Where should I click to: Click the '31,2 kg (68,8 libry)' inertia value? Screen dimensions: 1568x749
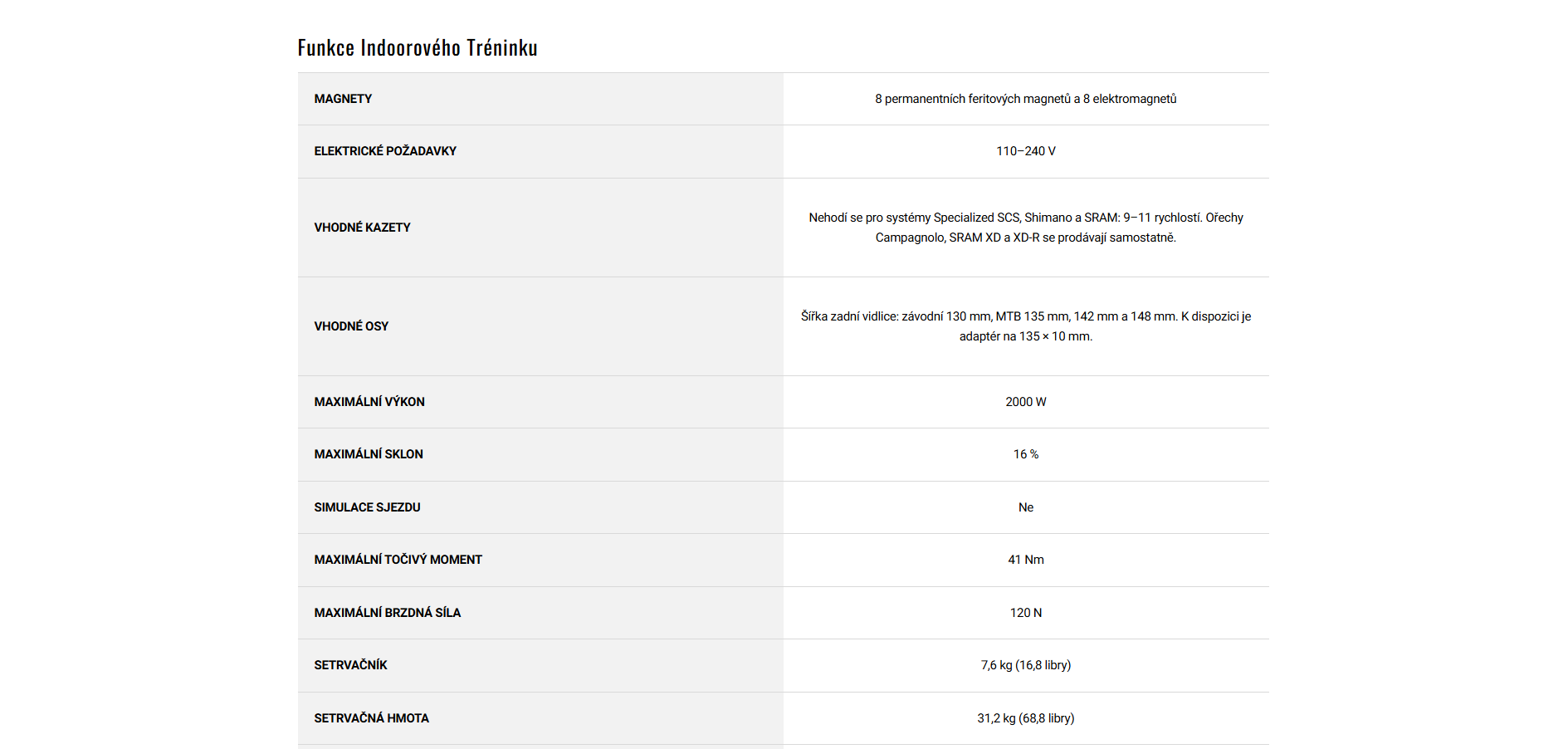click(1025, 718)
